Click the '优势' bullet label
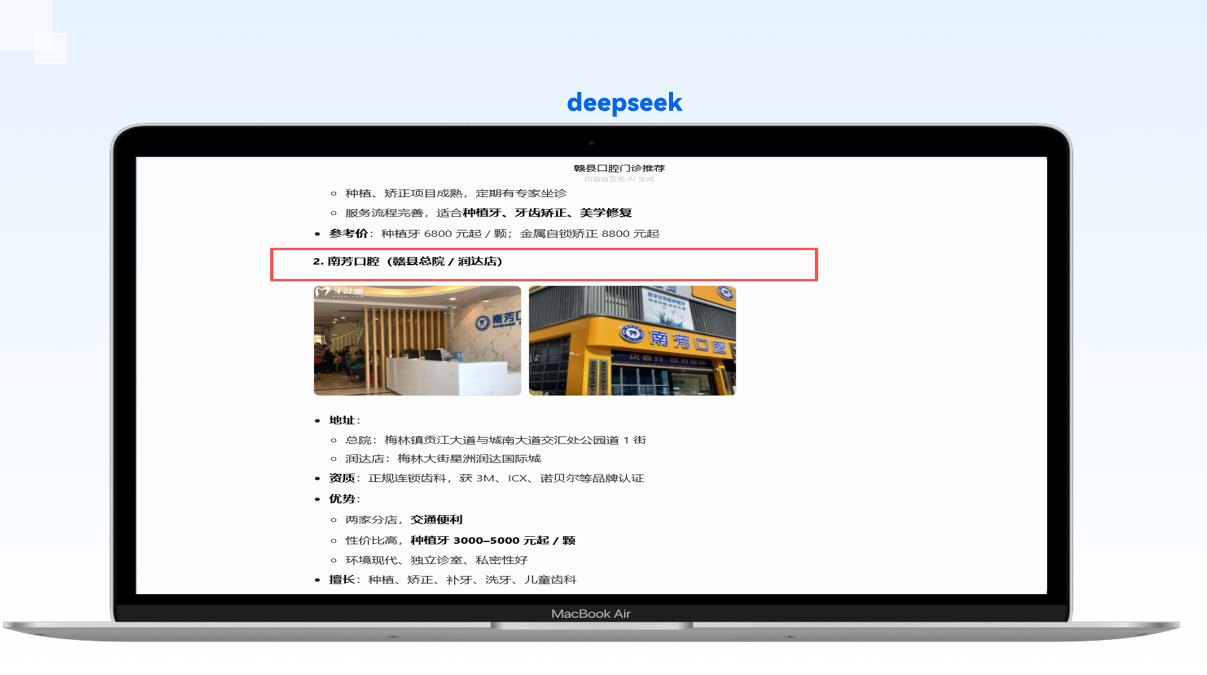The image size is (1207, 675). click(342, 499)
